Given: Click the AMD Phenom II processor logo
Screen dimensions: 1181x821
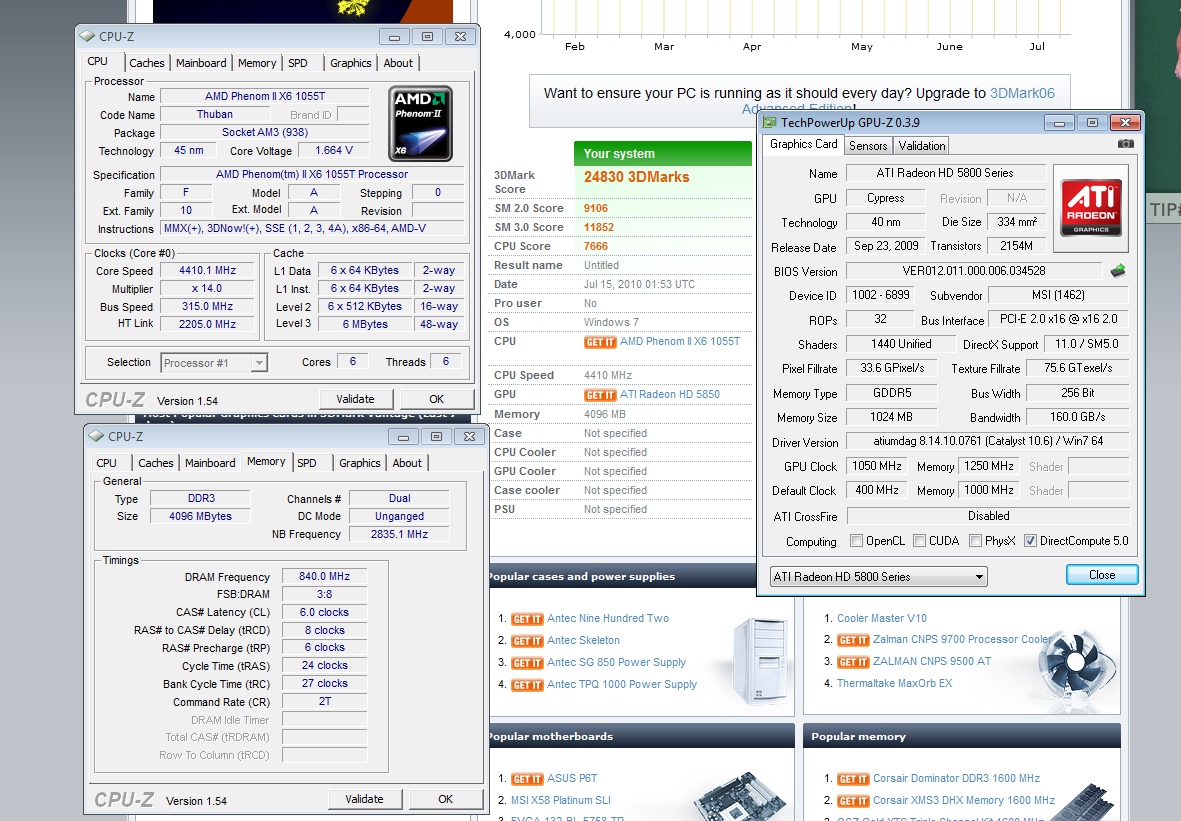Looking at the screenshot, I should point(420,124).
